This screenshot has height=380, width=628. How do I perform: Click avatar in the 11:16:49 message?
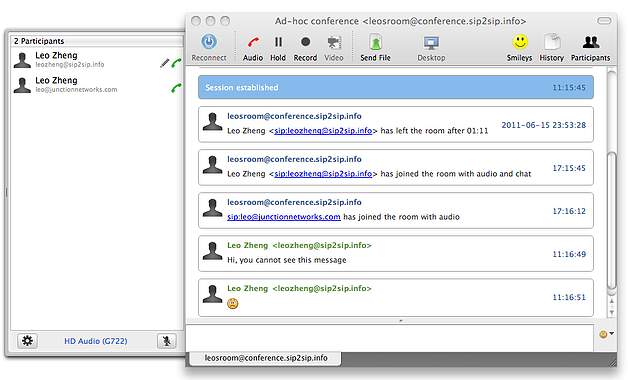coord(212,251)
